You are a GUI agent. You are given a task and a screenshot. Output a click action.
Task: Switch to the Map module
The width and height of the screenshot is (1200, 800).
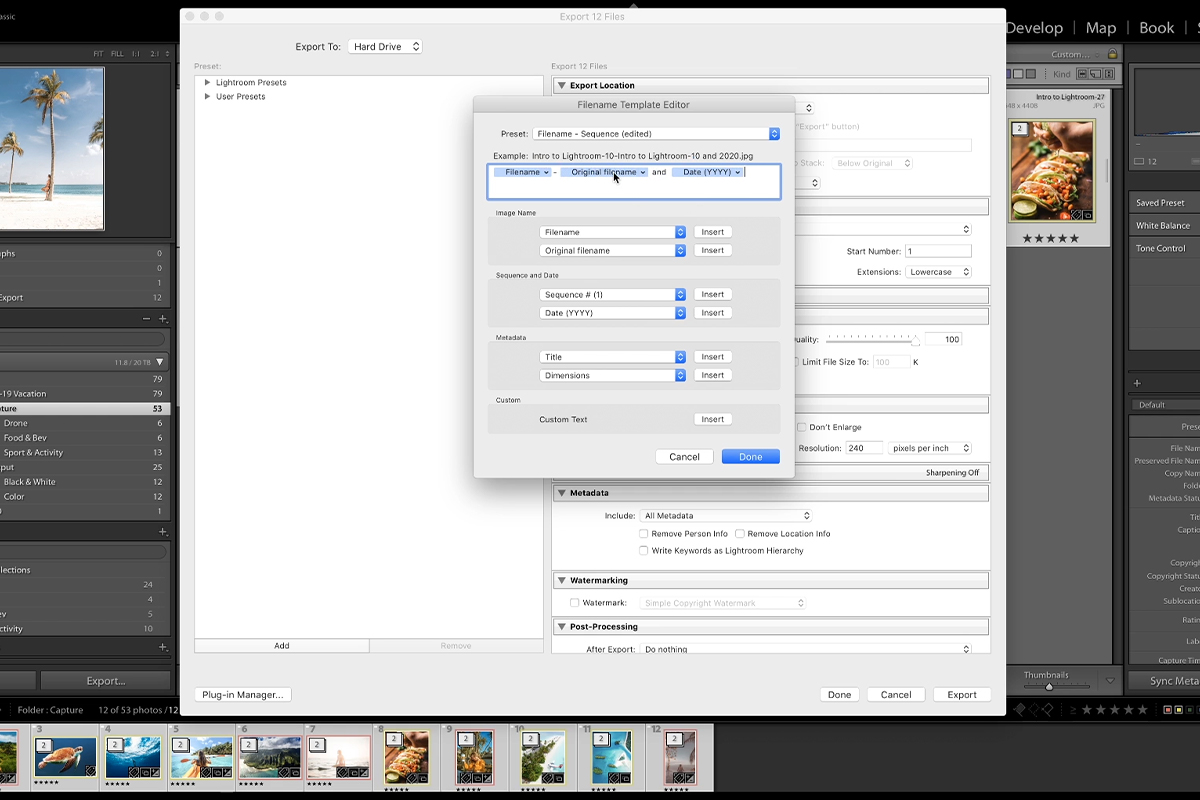coord(1100,27)
